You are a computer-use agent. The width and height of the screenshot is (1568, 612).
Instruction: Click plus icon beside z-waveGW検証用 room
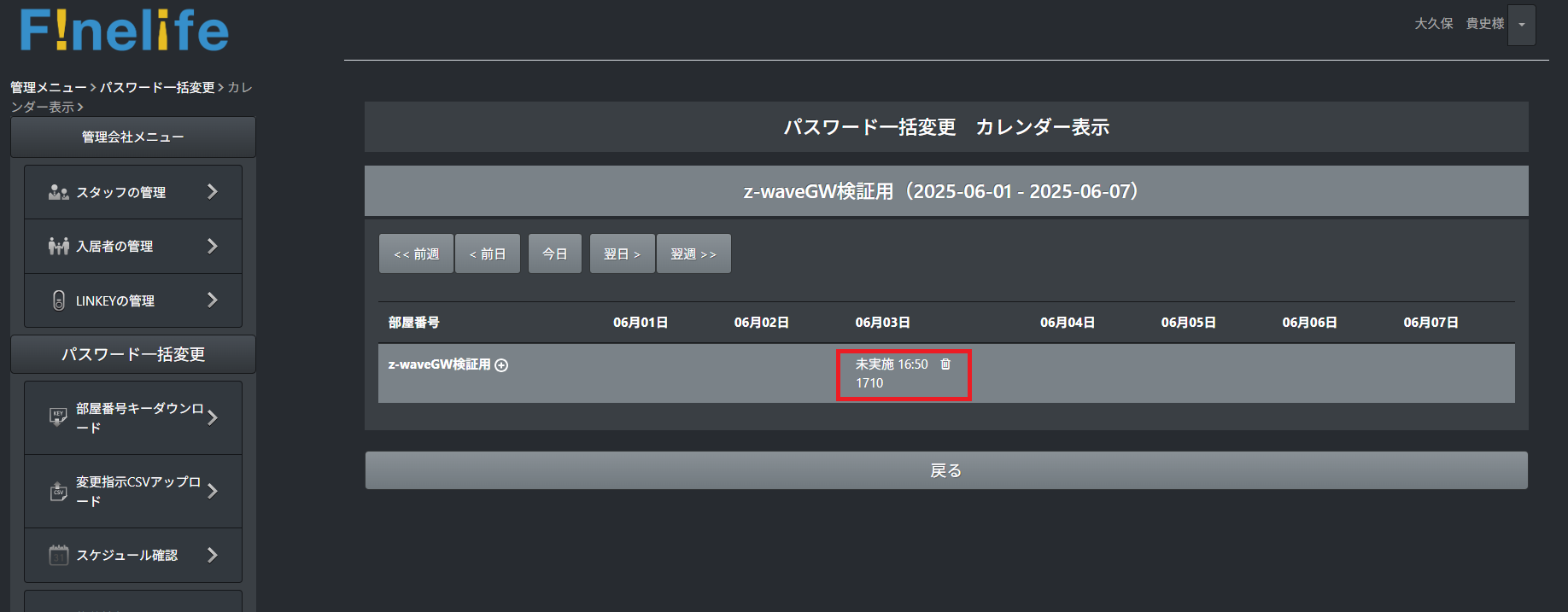[x=502, y=365]
